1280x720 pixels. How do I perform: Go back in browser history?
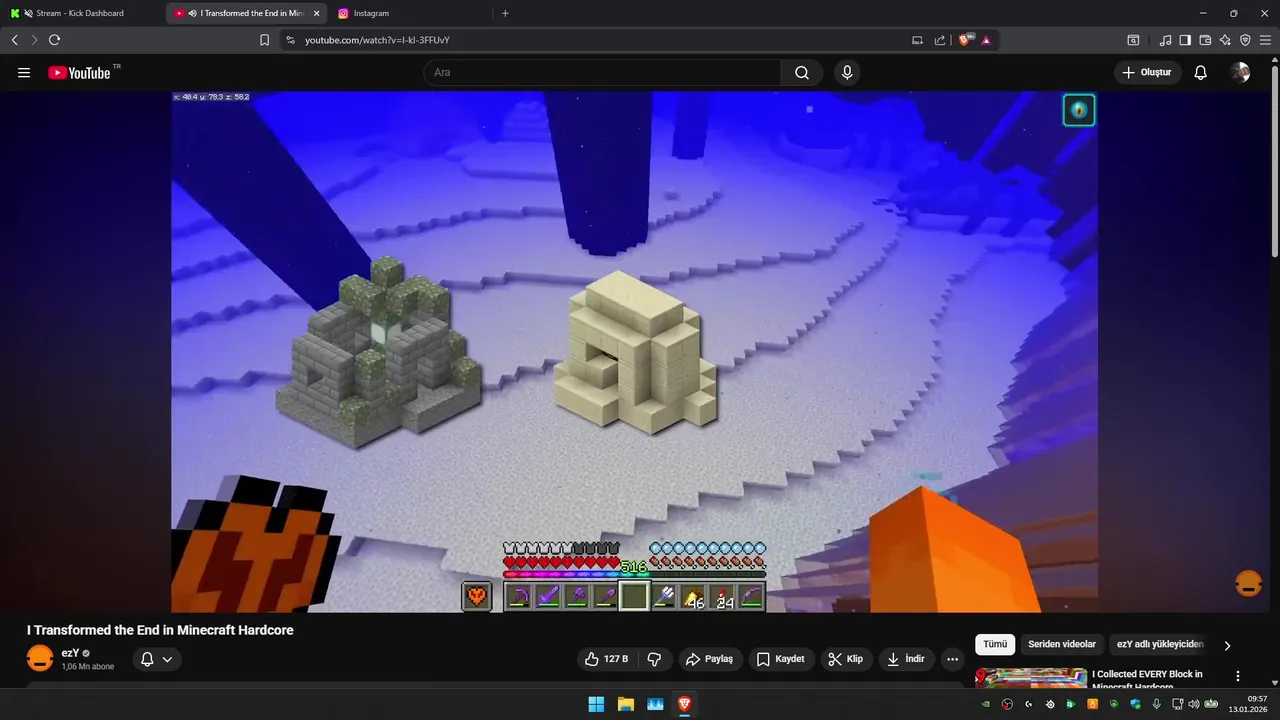(14, 40)
